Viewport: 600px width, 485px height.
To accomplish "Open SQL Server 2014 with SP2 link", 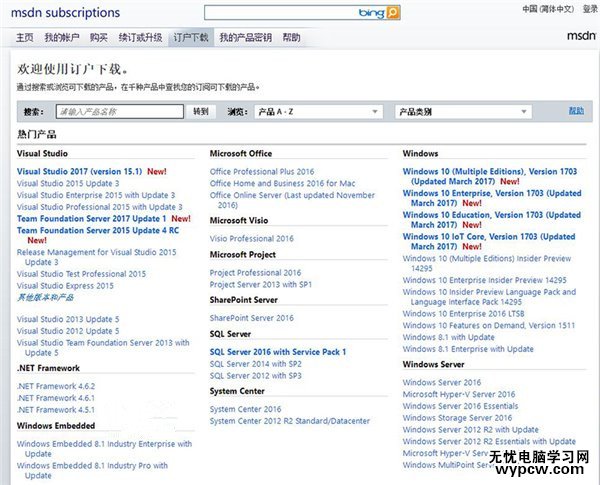I will [x=256, y=364].
